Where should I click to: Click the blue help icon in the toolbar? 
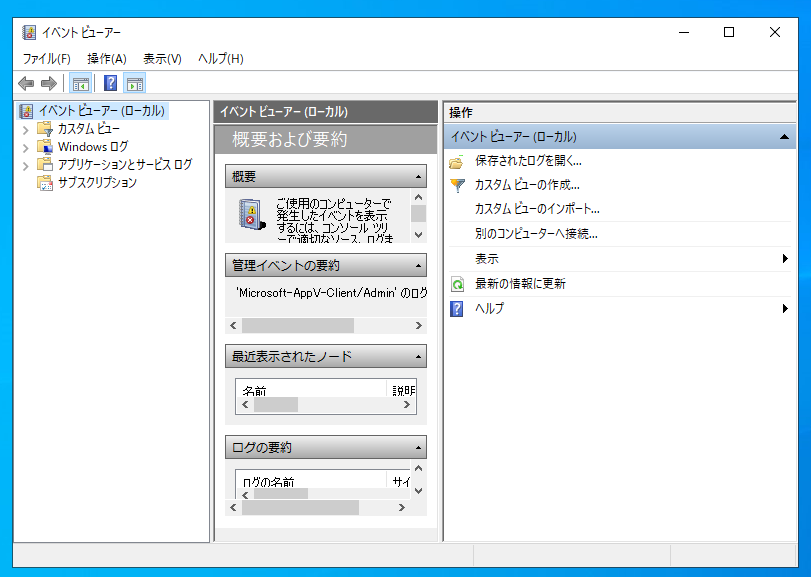point(111,83)
